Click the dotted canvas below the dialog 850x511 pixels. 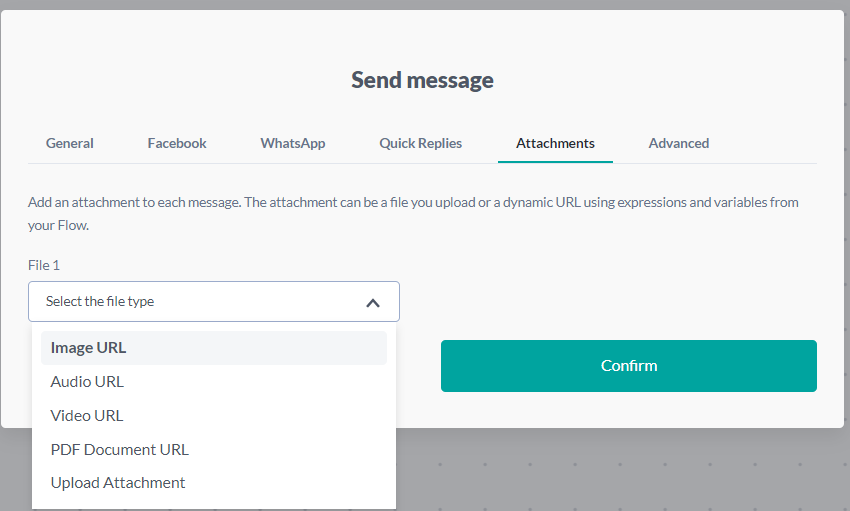pos(620,470)
